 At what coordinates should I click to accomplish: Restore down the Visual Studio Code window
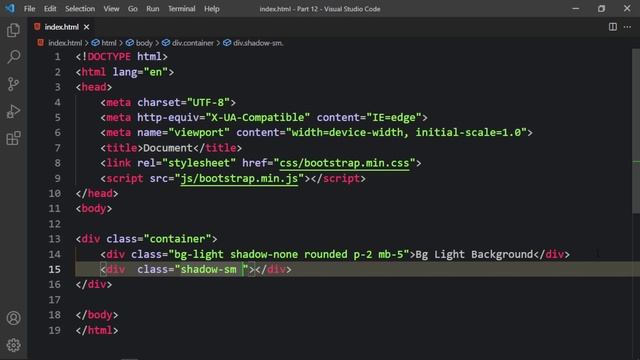pyautogui.click(x=601, y=9)
